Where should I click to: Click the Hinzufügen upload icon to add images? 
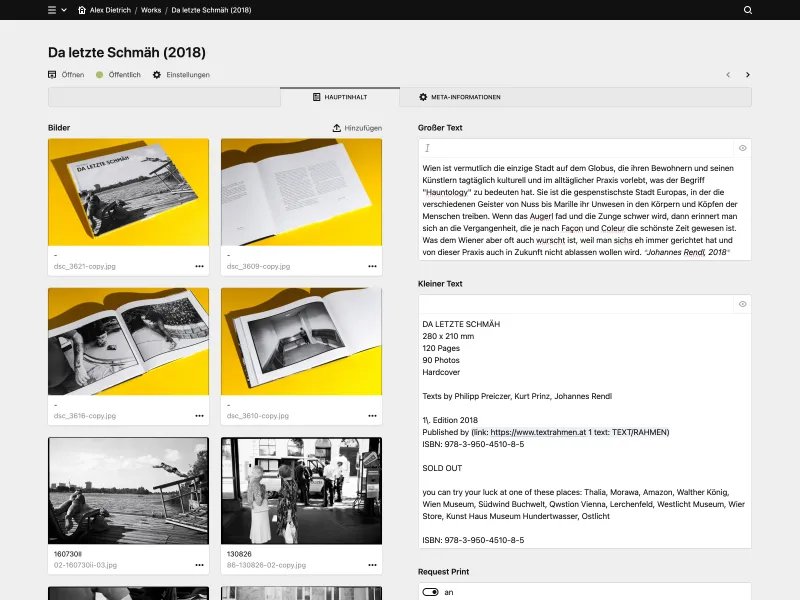[x=336, y=128]
